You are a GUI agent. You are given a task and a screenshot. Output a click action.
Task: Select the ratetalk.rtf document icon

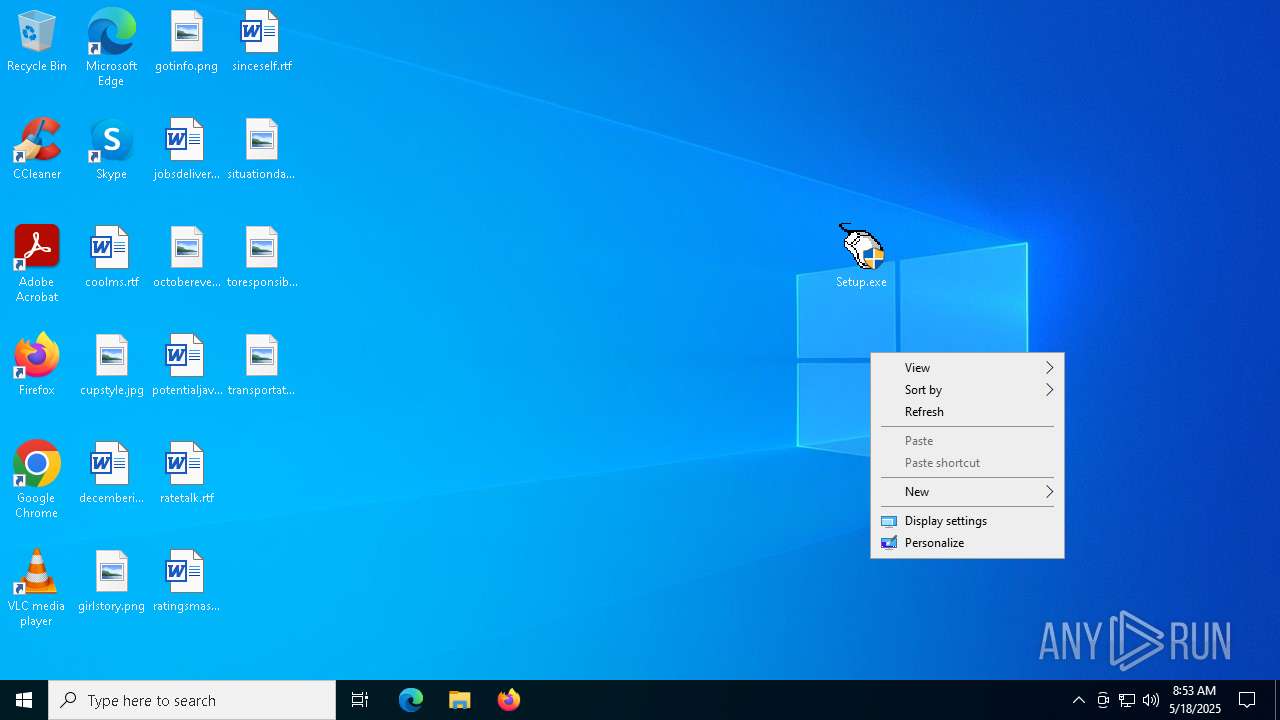[186, 474]
